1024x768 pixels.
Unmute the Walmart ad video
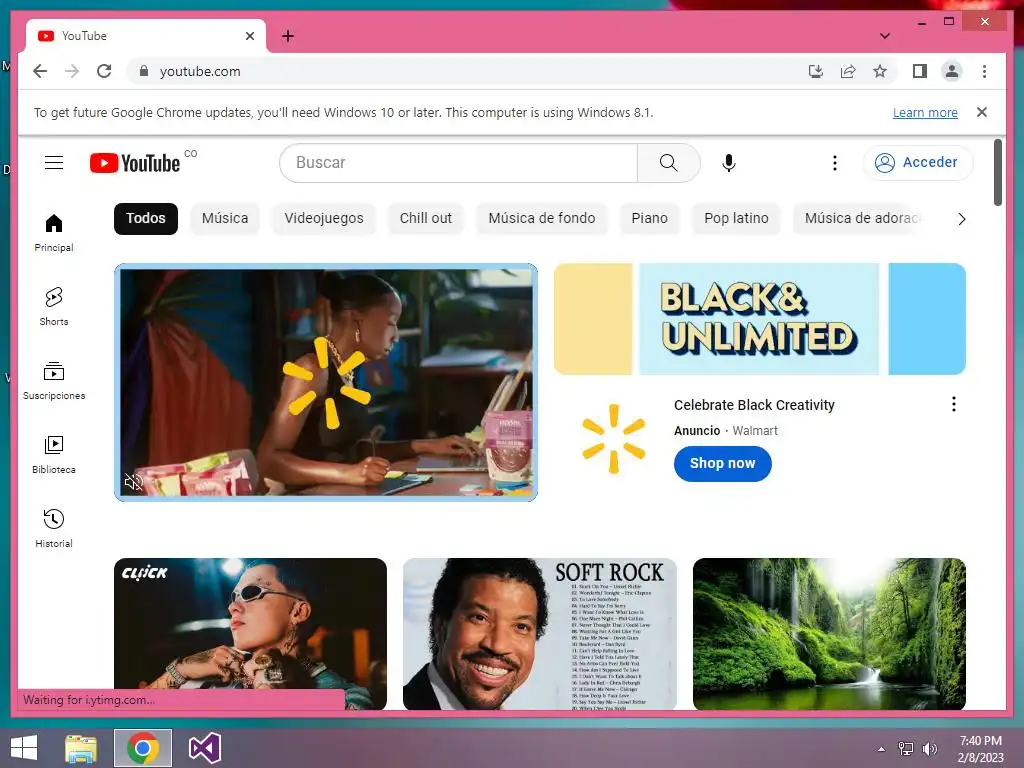click(134, 483)
